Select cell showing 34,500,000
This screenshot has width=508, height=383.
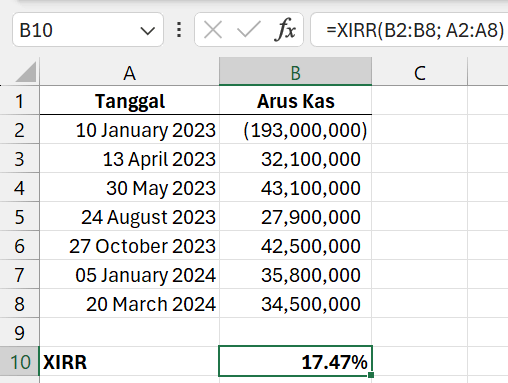pos(295,303)
